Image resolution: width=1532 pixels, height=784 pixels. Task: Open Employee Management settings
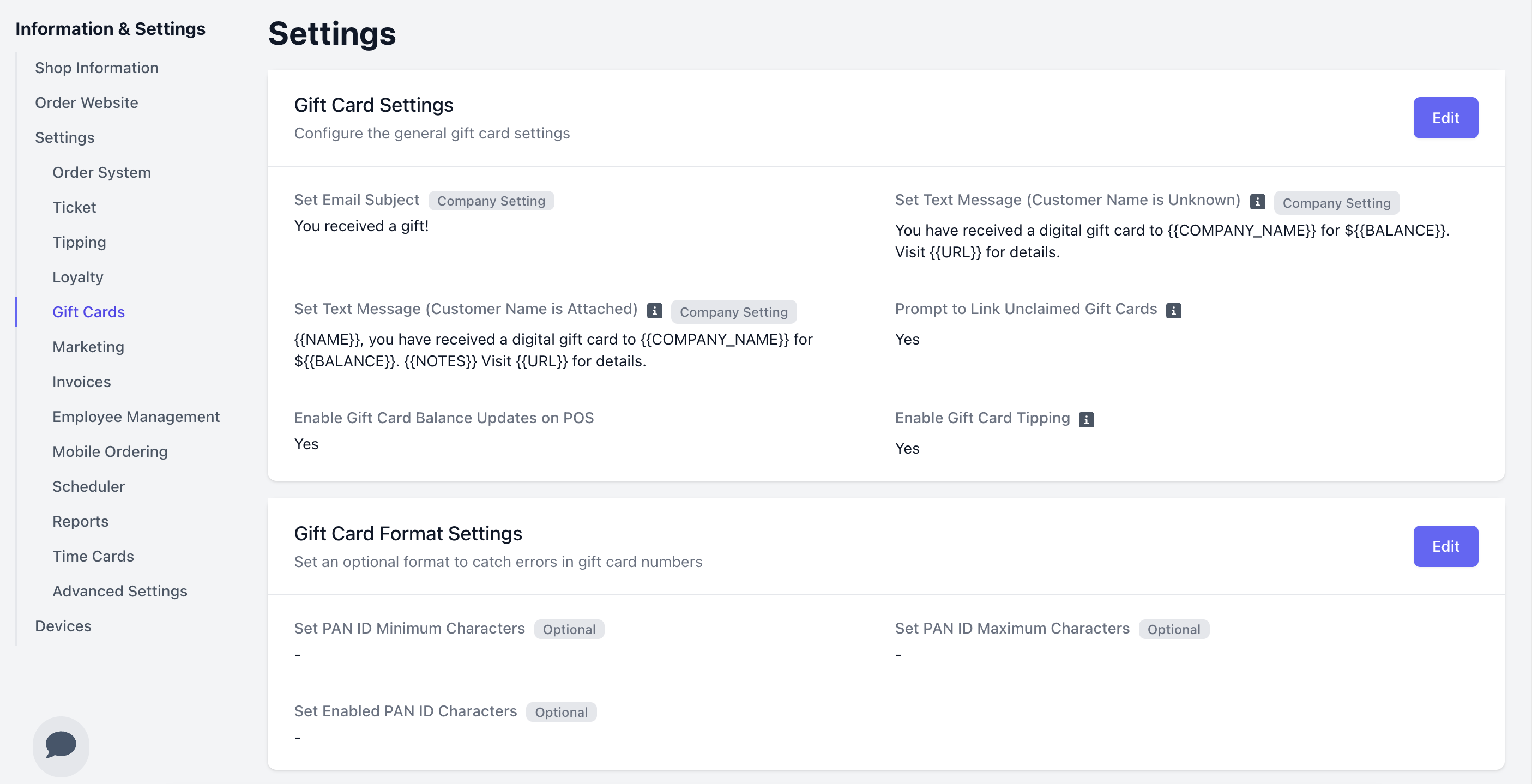coord(136,417)
